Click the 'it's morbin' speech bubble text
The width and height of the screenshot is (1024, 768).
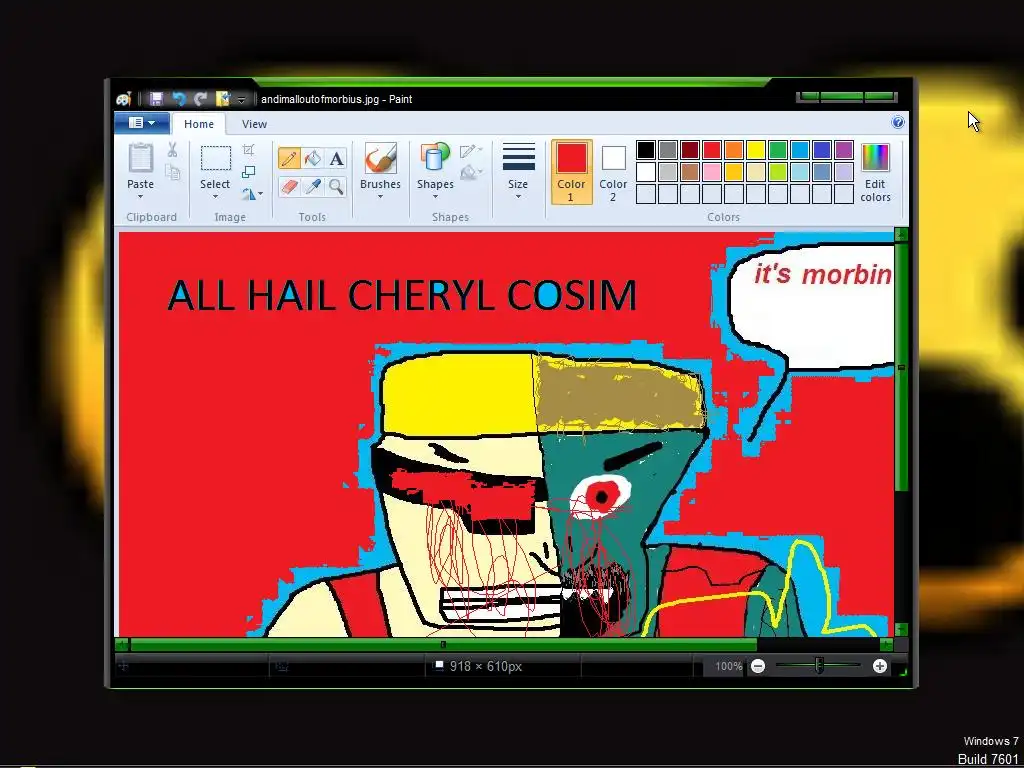[823, 274]
